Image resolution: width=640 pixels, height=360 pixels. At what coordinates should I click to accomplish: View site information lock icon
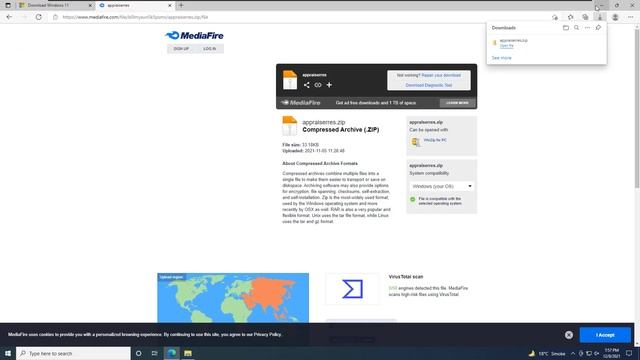click(x=56, y=17)
